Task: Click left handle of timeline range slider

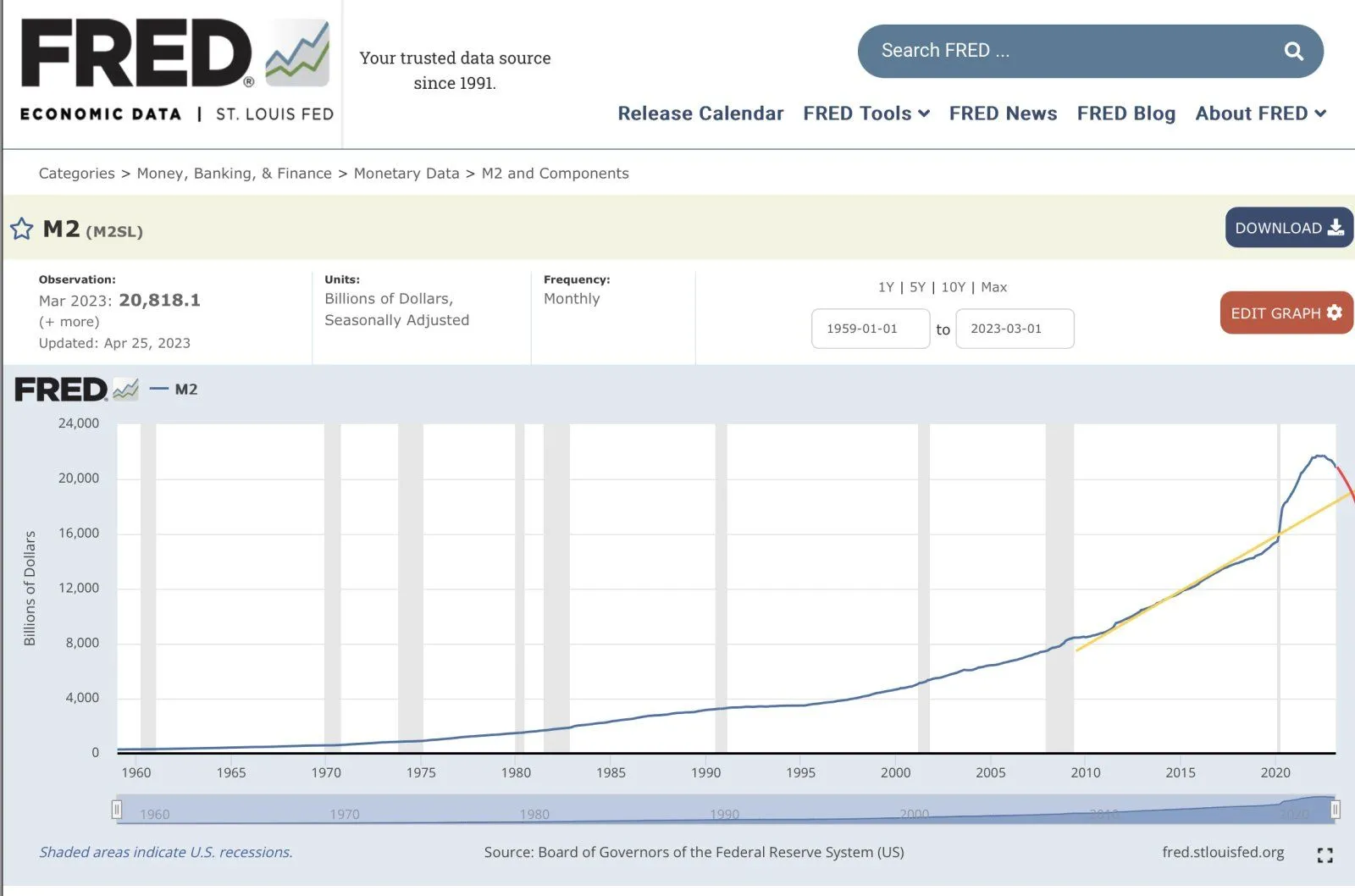Action: (x=117, y=810)
